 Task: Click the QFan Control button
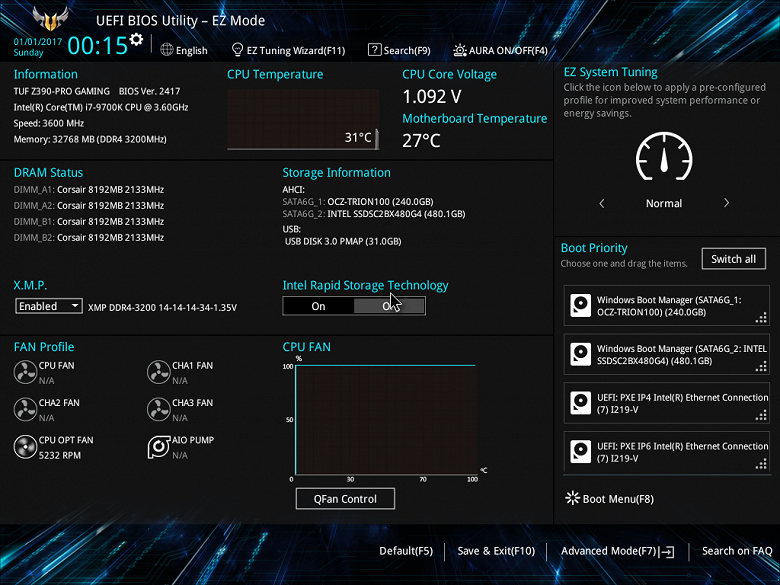tap(345, 498)
